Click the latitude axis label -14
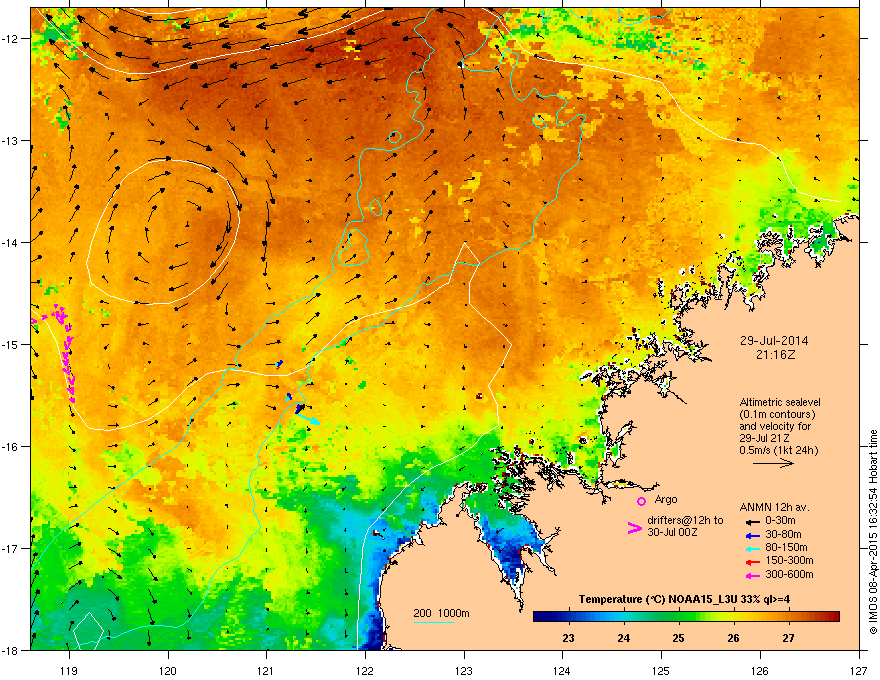This screenshot has height=680, width=880. (10, 243)
